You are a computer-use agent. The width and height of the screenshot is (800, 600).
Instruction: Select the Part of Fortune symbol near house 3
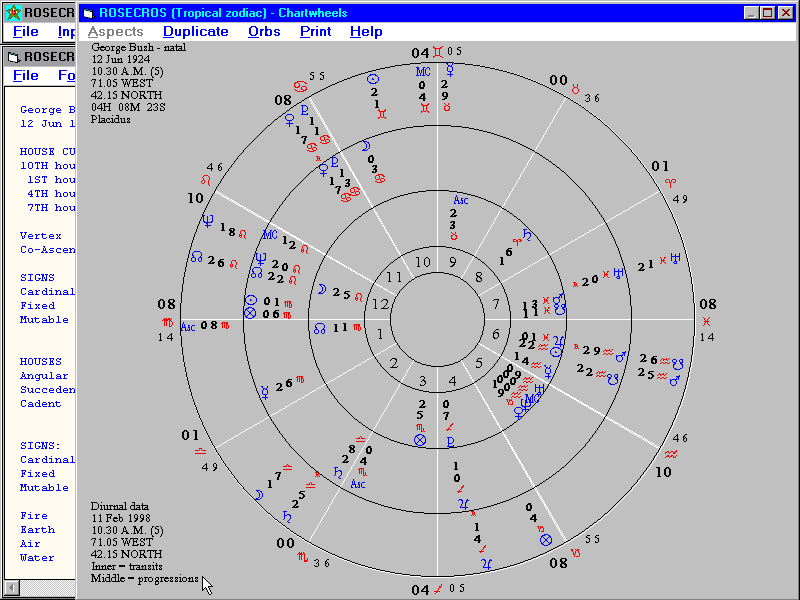click(420, 439)
